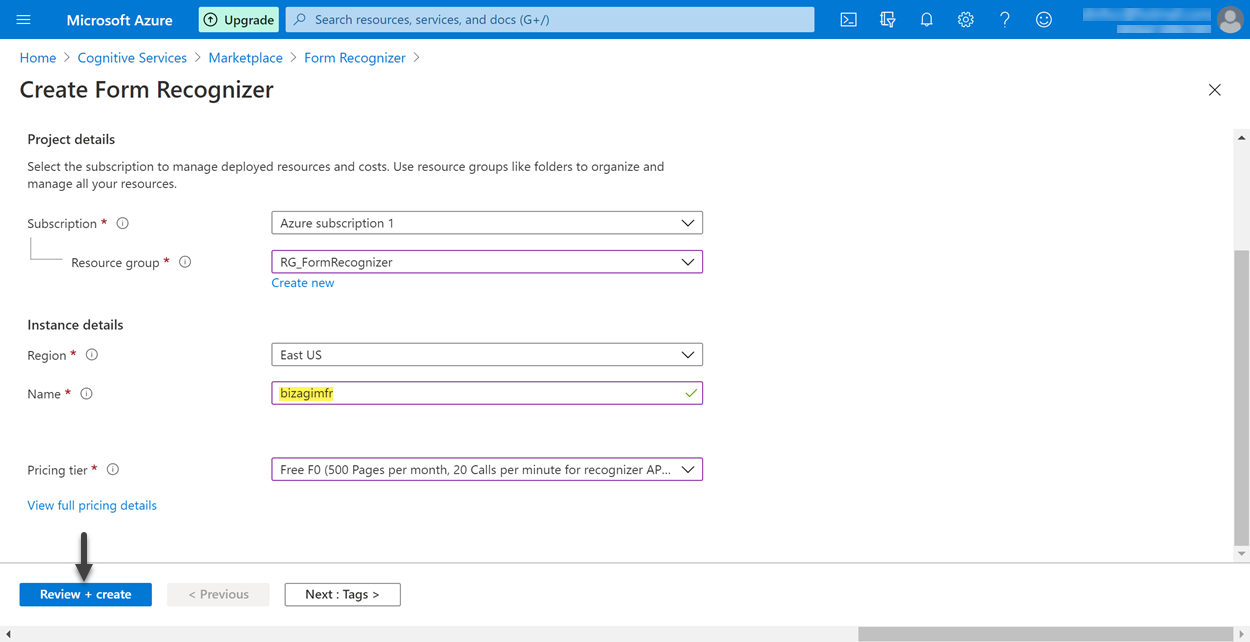Show info tooltip for Resource group
This screenshot has width=1250, height=642.
tap(185, 262)
